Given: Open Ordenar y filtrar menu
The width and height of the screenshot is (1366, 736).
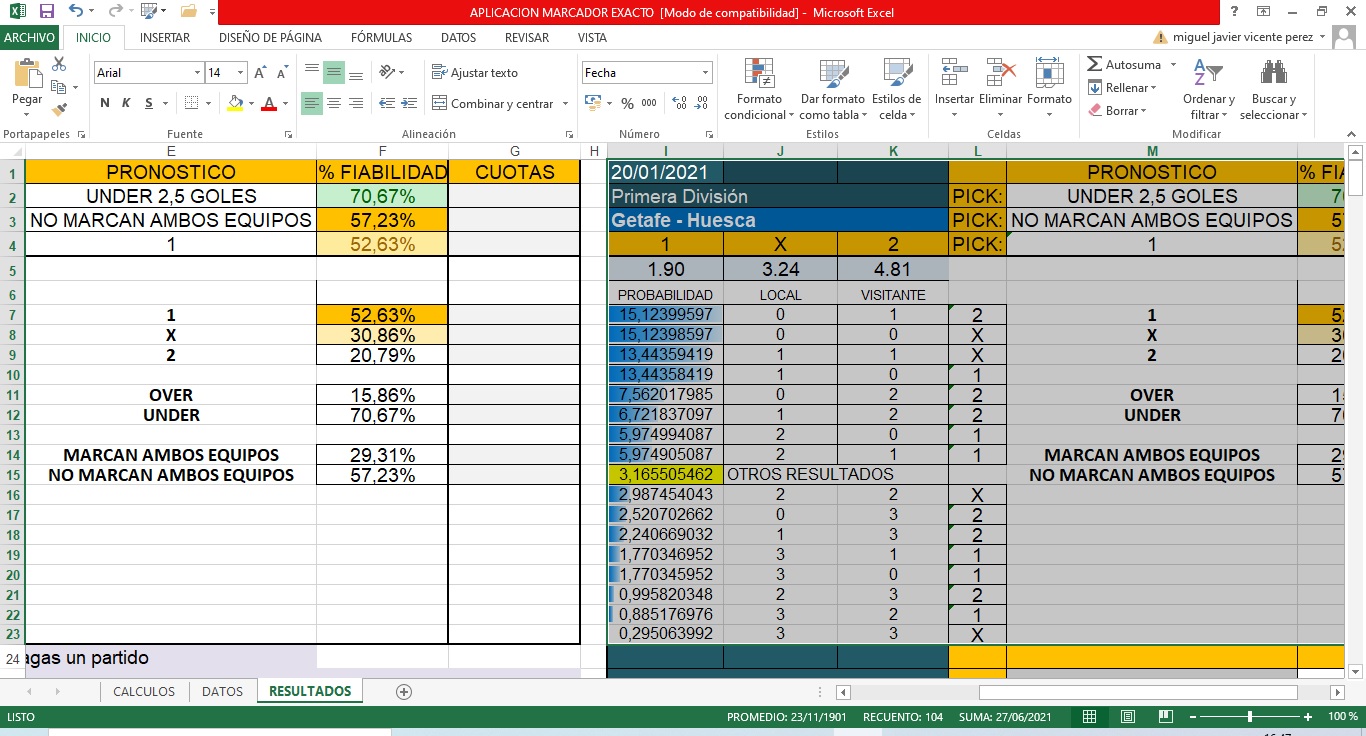Looking at the screenshot, I should pyautogui.click(x=1208, y=89).
